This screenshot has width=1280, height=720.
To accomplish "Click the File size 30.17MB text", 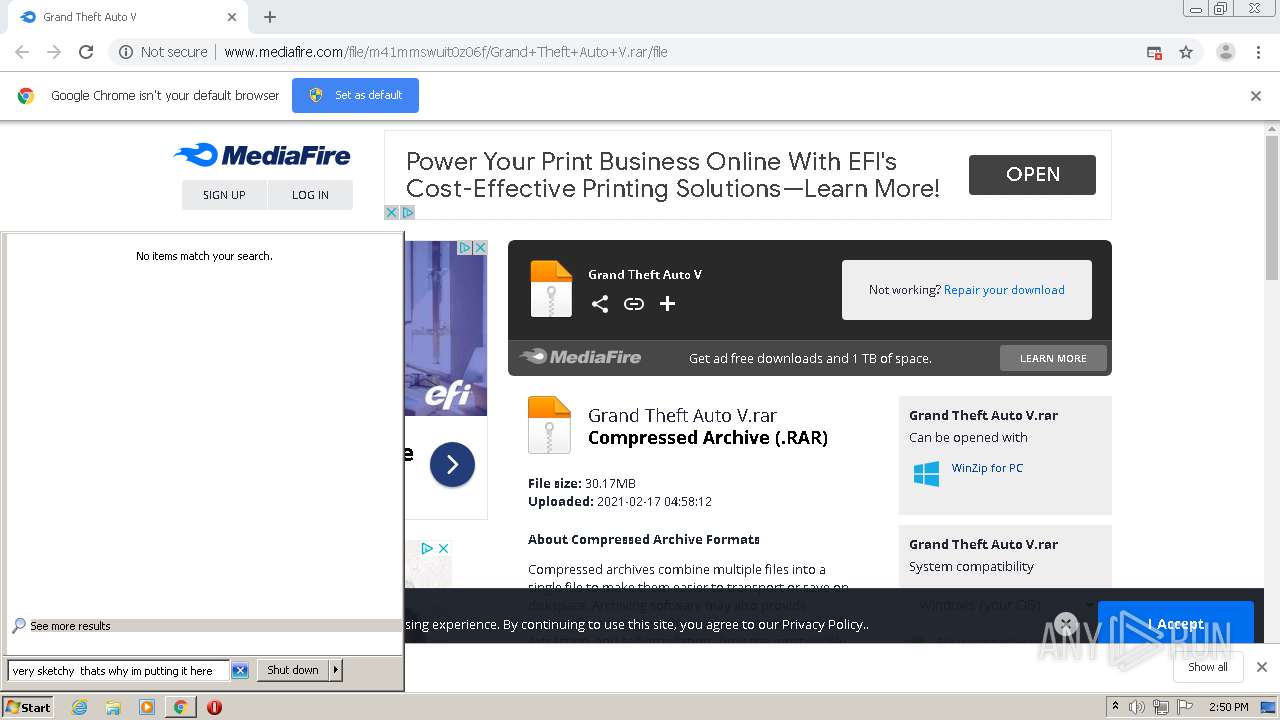I will click(582, 484).
